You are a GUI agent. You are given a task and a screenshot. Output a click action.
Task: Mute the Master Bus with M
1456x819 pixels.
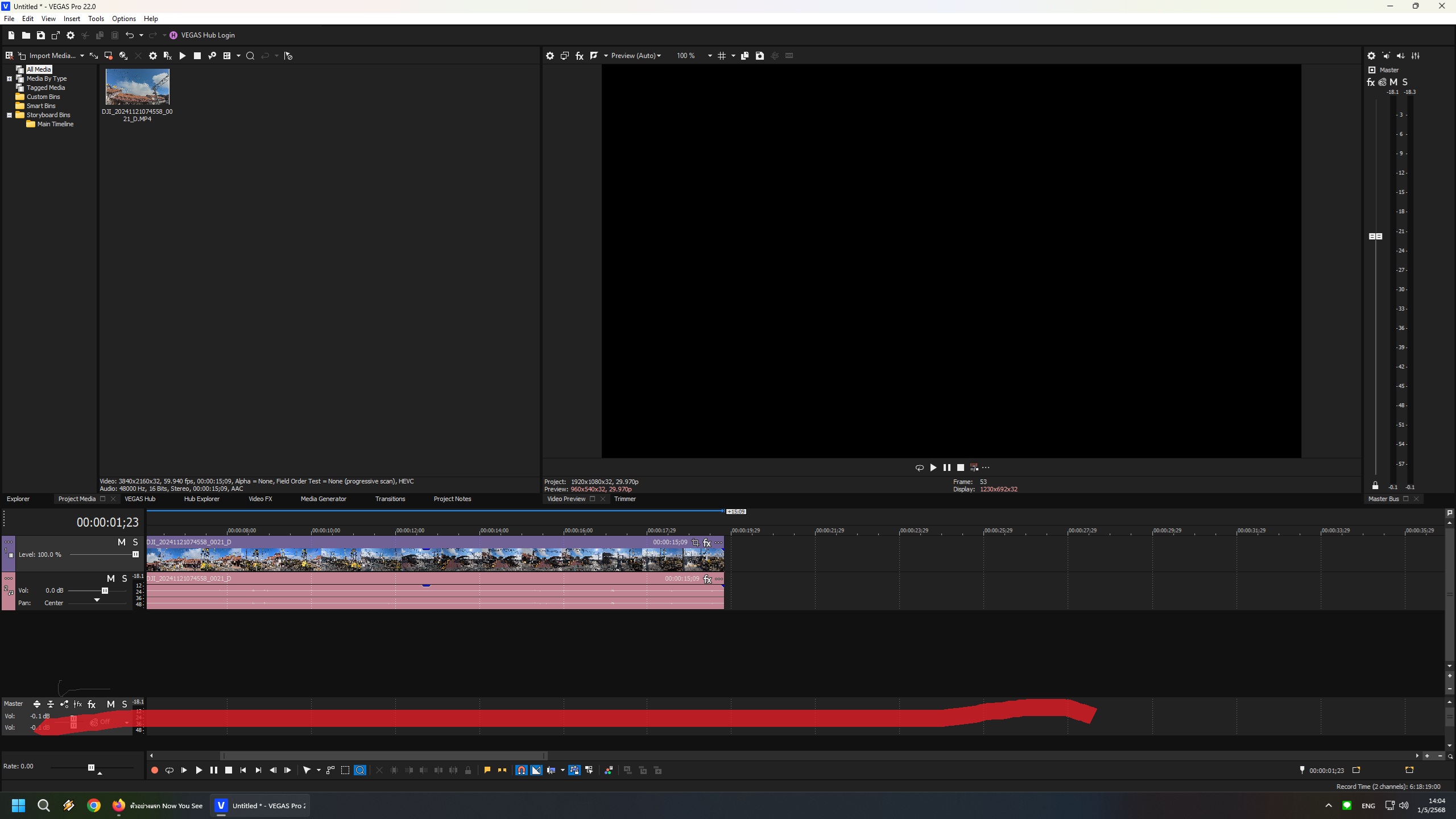tap(1393, 82)
